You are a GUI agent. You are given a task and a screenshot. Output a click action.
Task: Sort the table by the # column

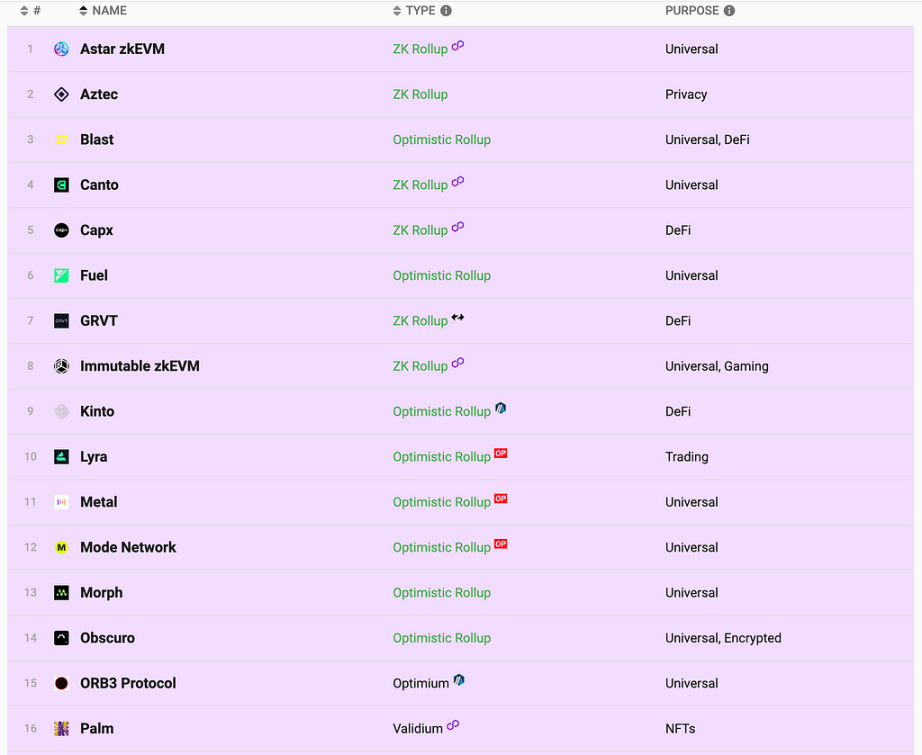pos(30,11)
